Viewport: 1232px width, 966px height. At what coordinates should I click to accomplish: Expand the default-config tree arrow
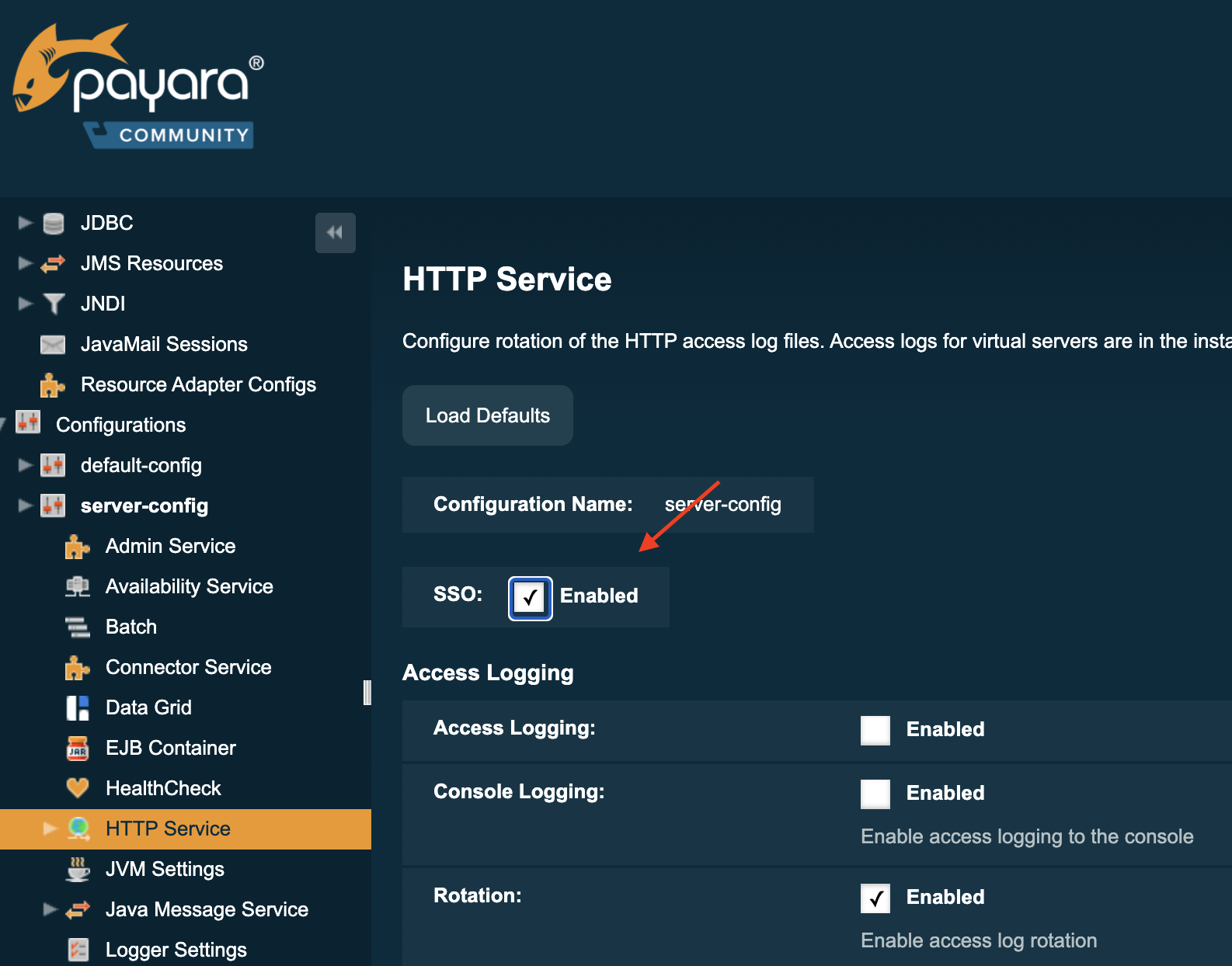point(25,465)
